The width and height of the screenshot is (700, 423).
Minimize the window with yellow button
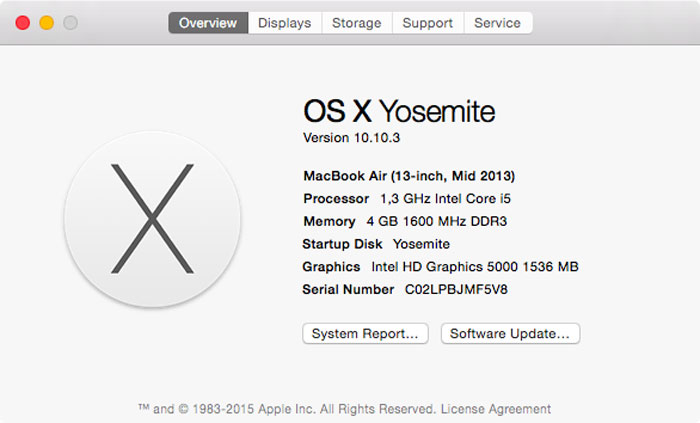click(46, 23)
